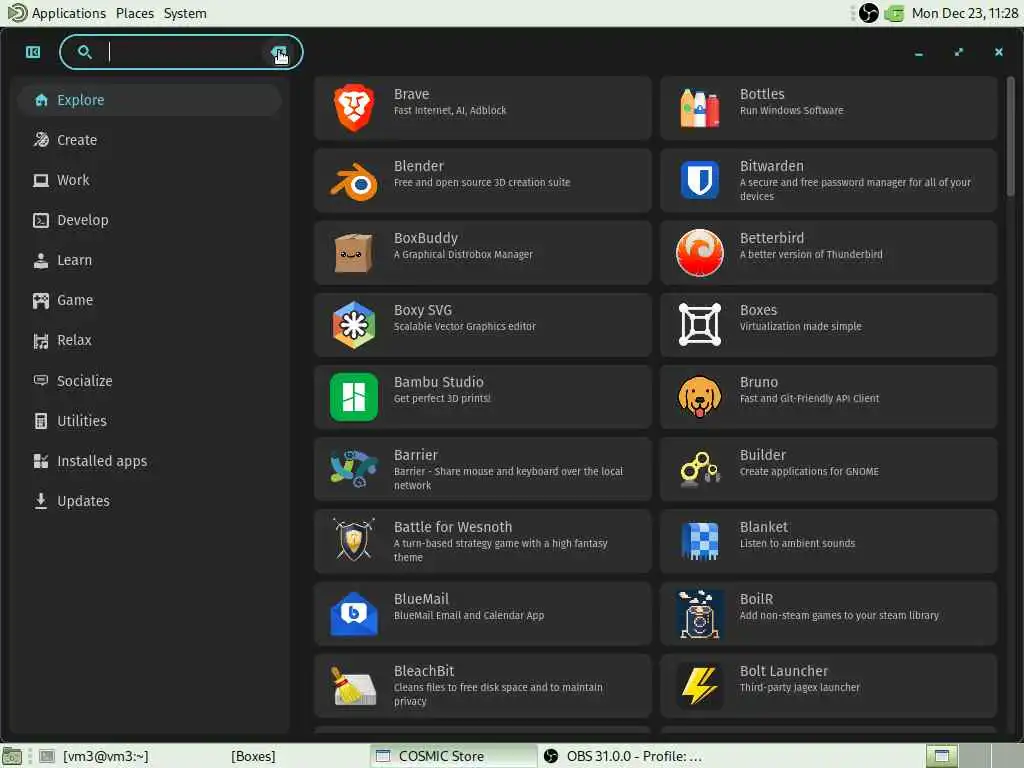Open the Socialize category
The image size is (1024, 768).
[x=150, y=381]
